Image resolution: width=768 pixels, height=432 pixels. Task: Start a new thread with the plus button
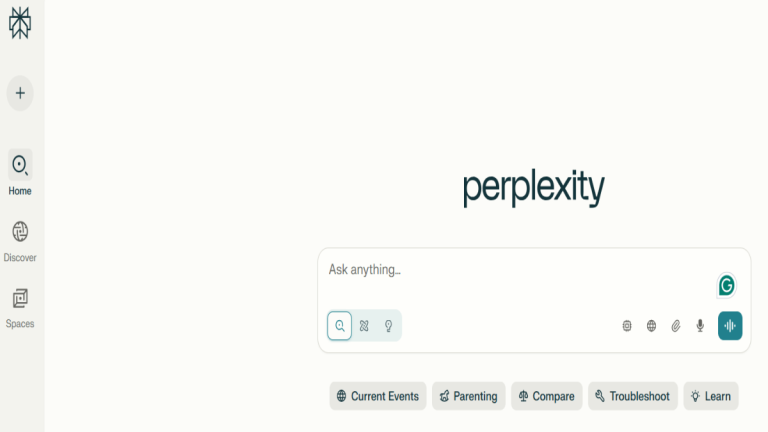click(x=20, y=93)
